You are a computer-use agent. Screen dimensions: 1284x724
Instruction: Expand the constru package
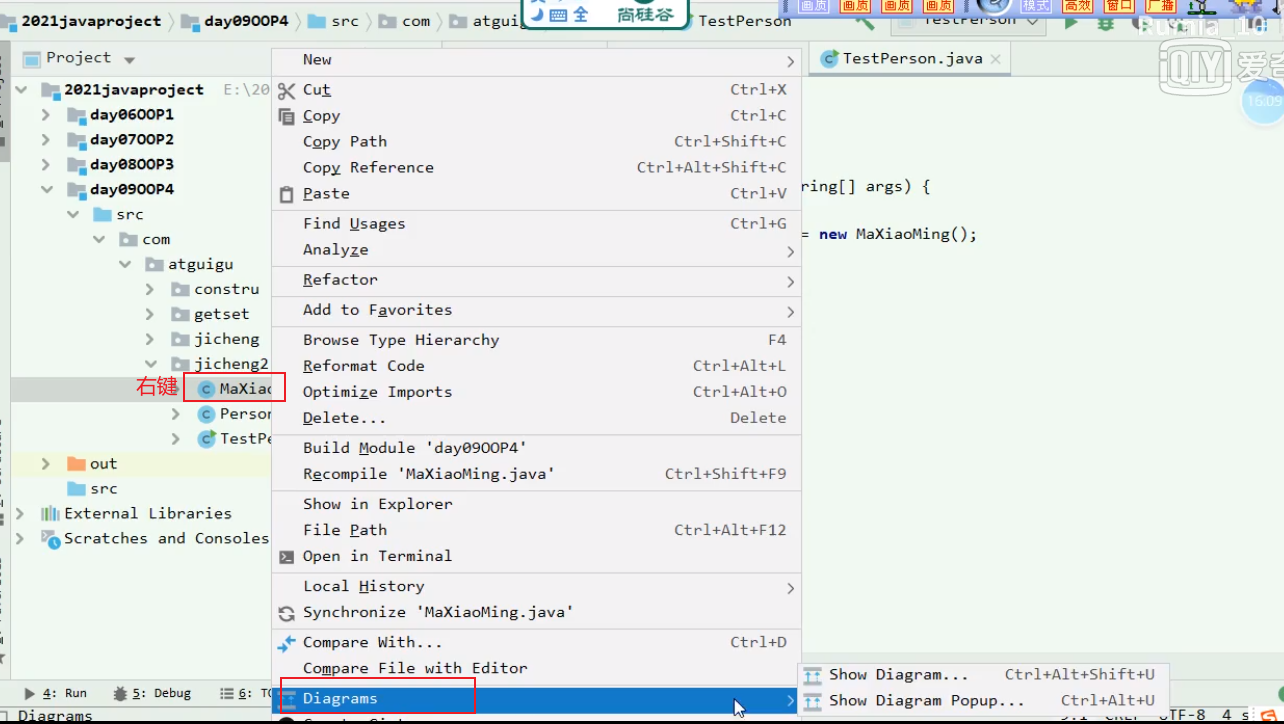150,290
